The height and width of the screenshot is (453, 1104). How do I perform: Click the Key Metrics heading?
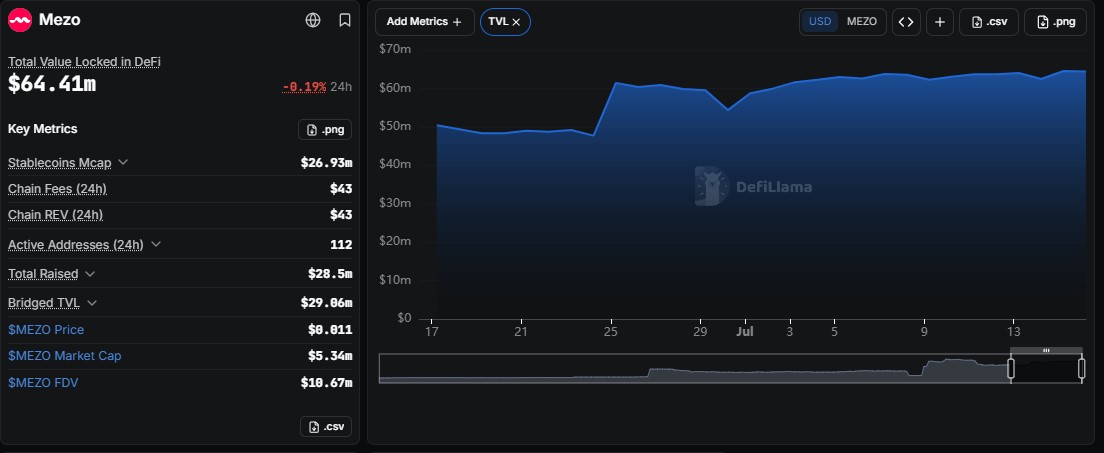[x=42, y=129]
